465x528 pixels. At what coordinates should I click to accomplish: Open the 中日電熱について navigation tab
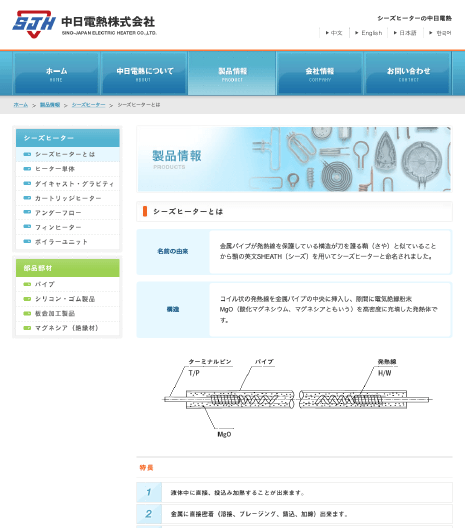144,73
